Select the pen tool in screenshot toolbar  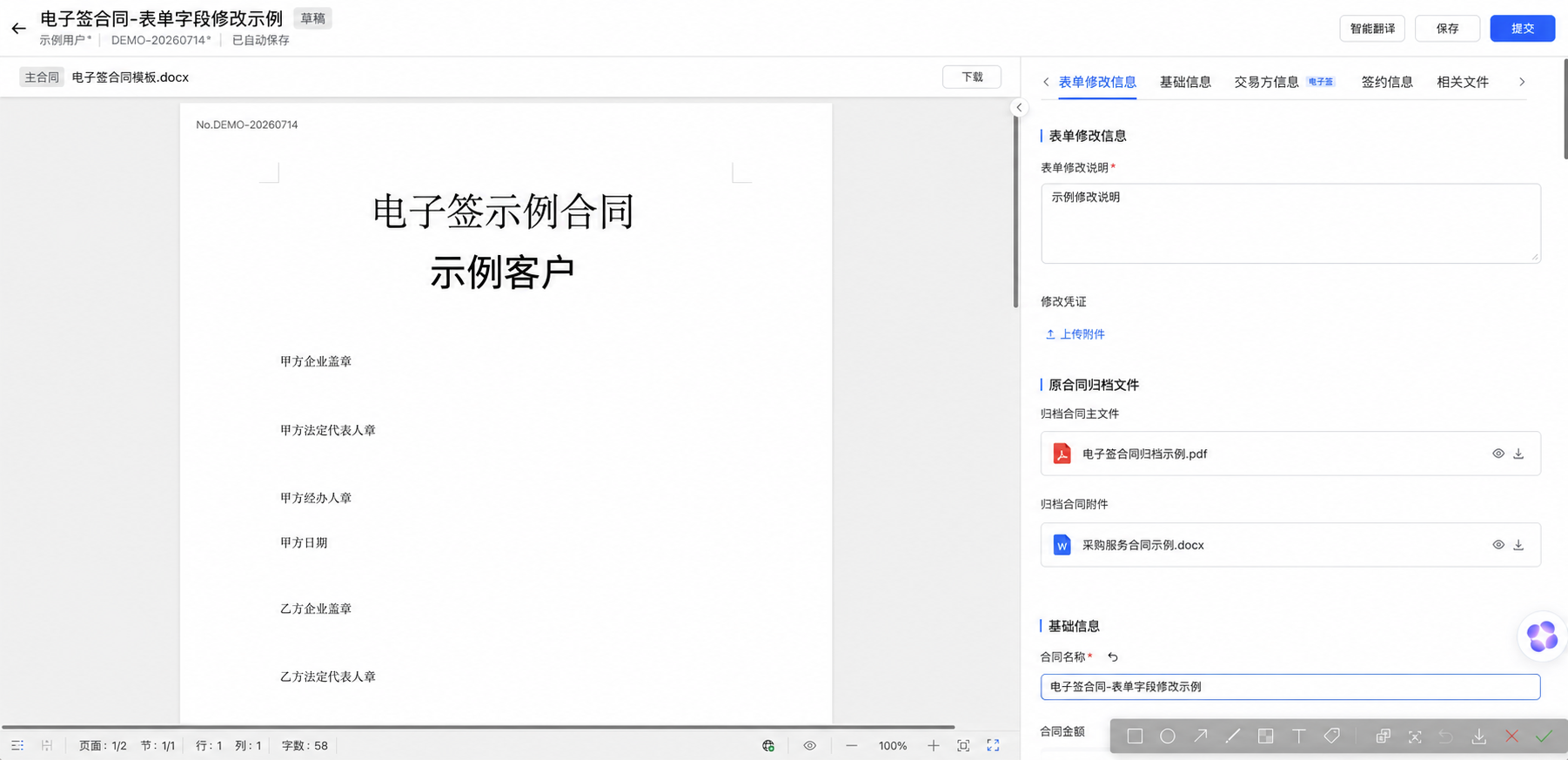1233,736
